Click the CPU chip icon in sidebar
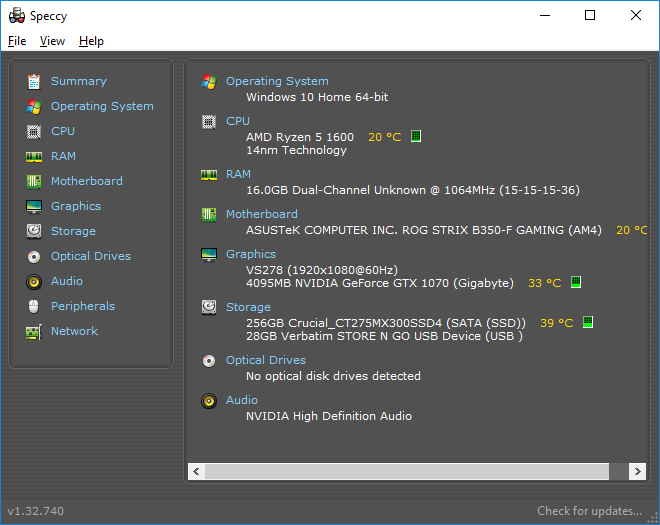The image size is (660, 525). (x=34, y=131)
